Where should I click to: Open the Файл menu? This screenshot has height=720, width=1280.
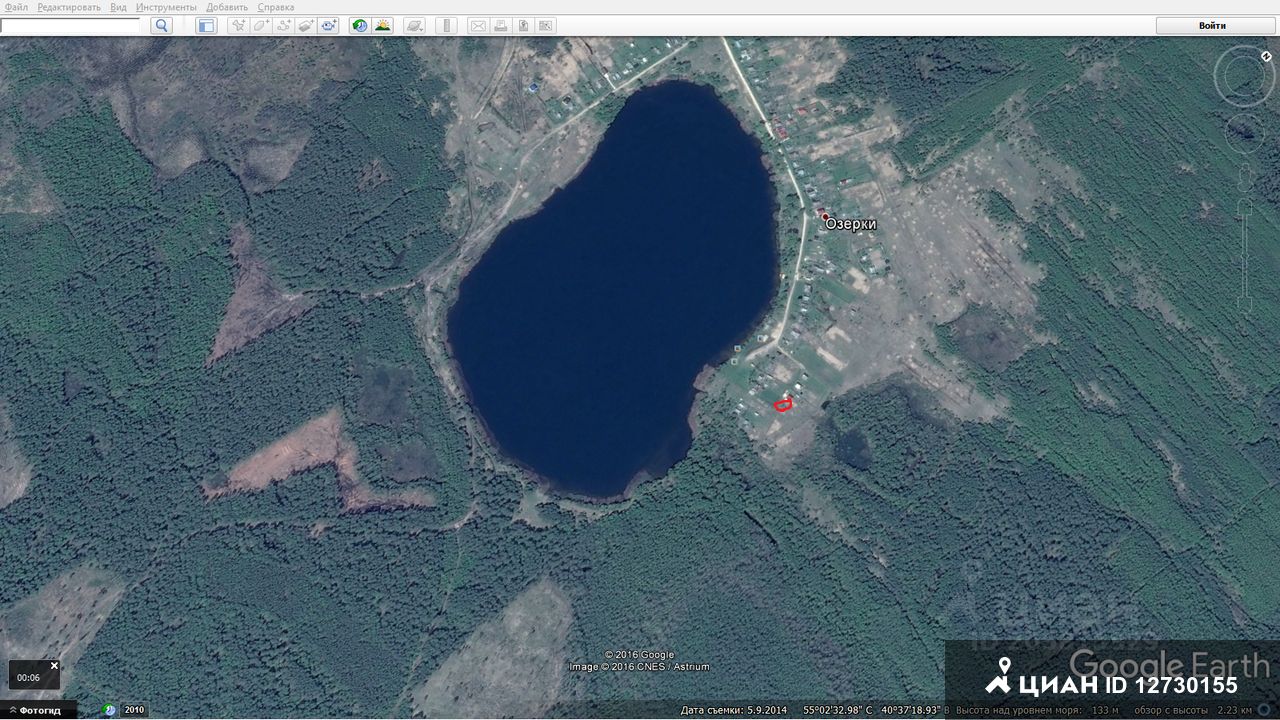click(x=16, y=7)
